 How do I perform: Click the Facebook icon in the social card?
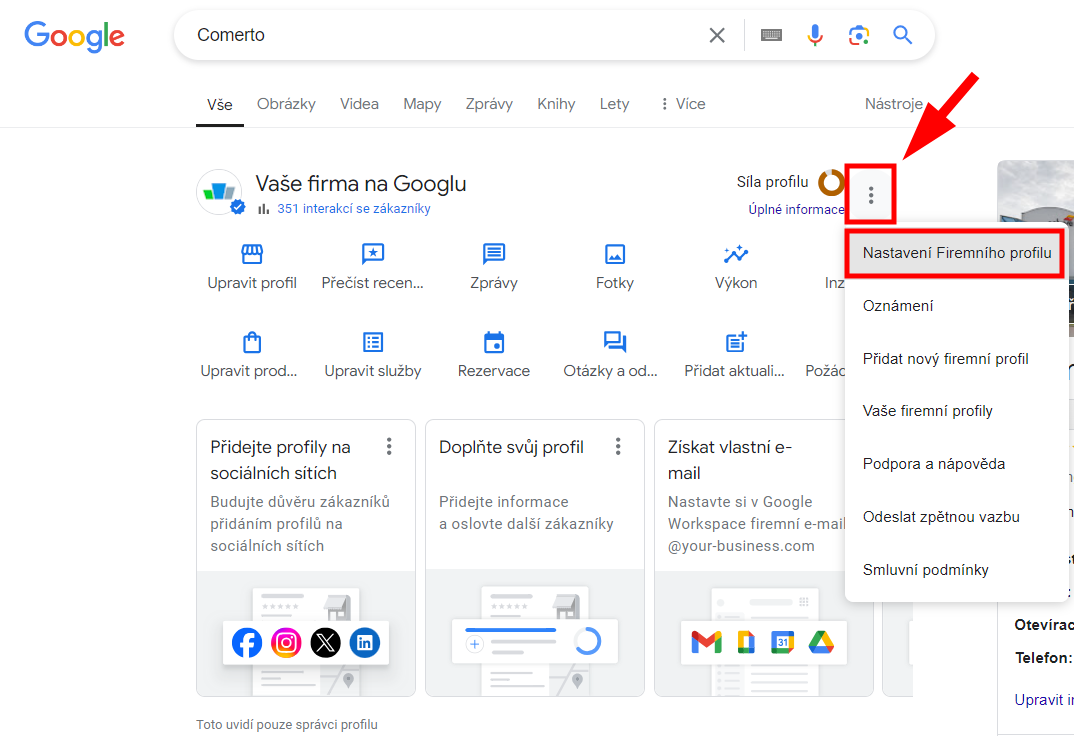[247, 643]
